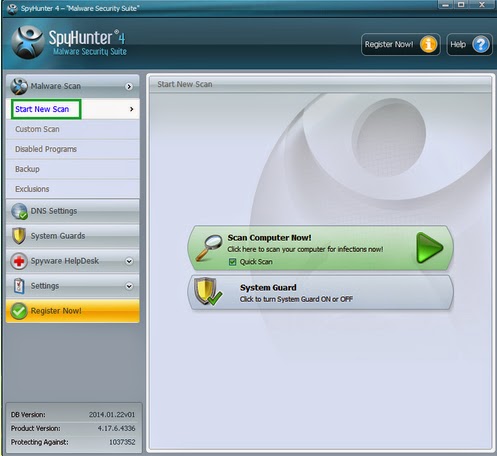Open DNS Settings panel
497x456 pixels.
pyautogui.click(x=73, y=211)
